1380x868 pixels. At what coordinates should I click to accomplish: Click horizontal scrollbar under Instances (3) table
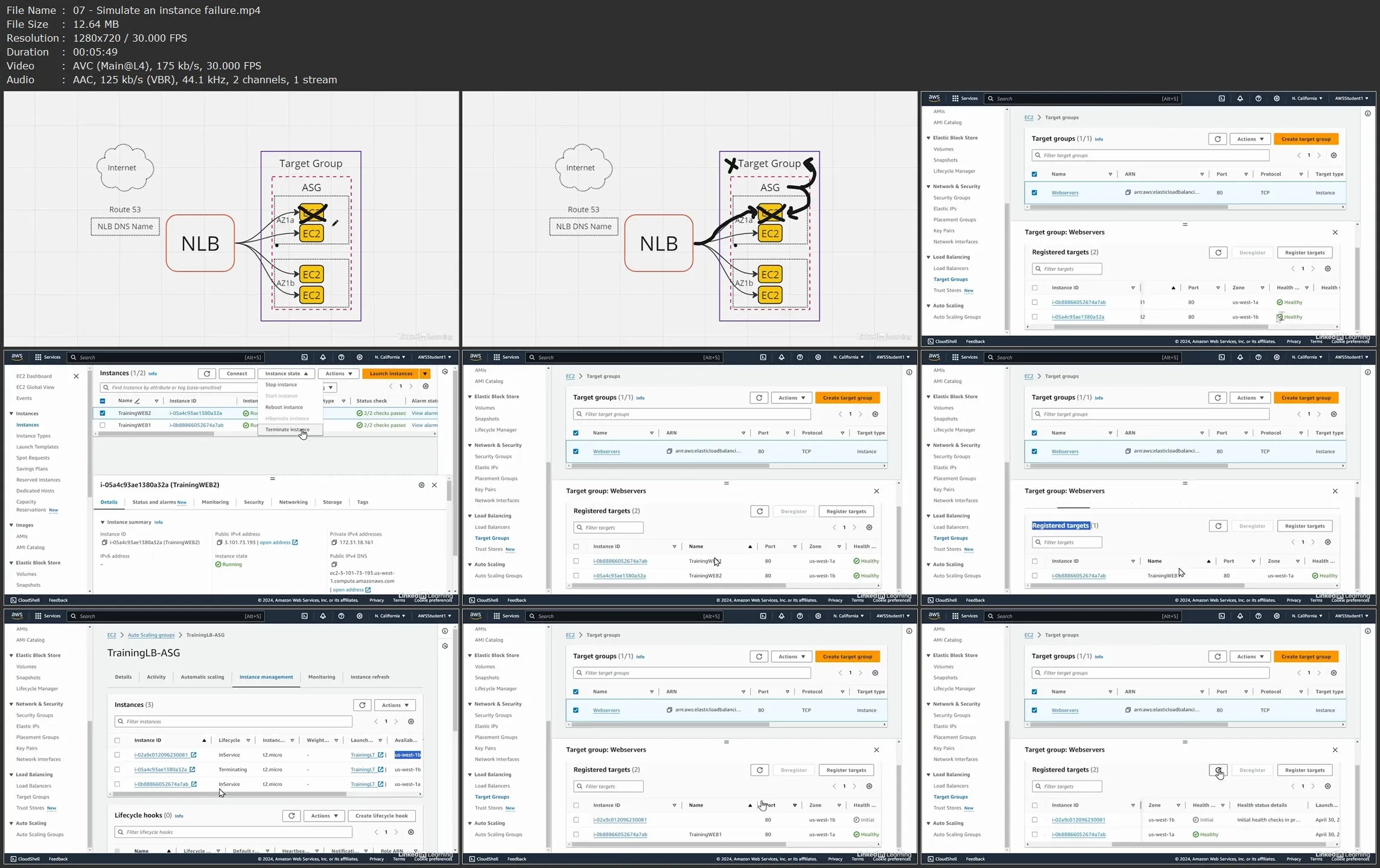point(230,794)
